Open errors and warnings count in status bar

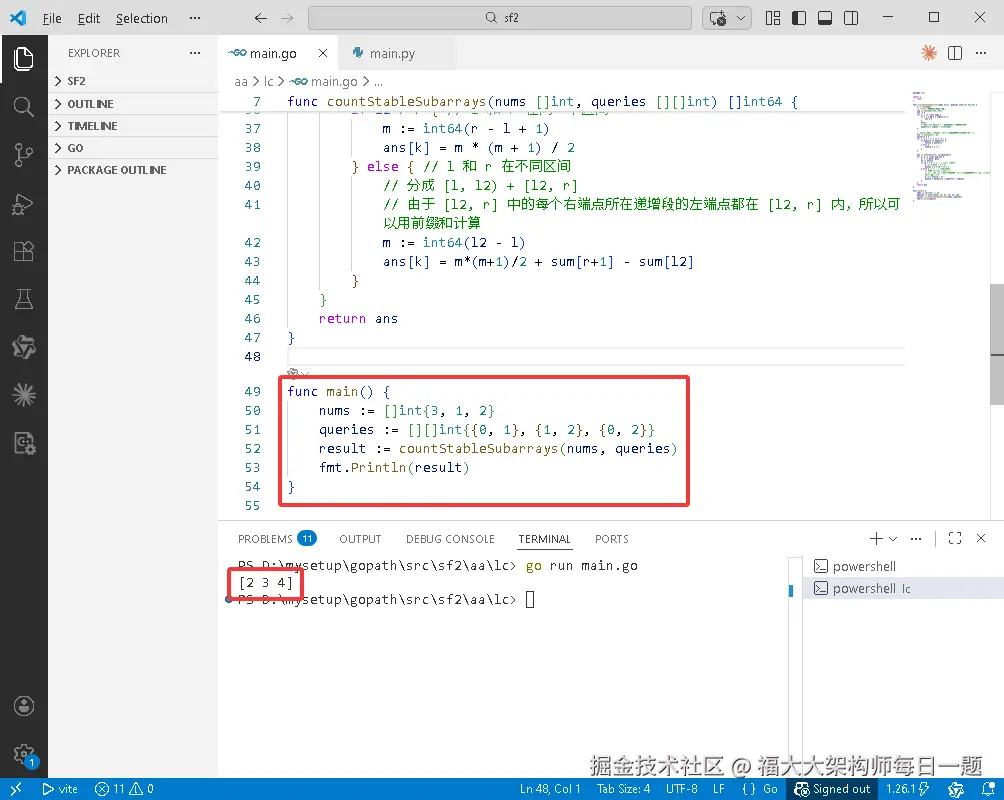[124, 789]
